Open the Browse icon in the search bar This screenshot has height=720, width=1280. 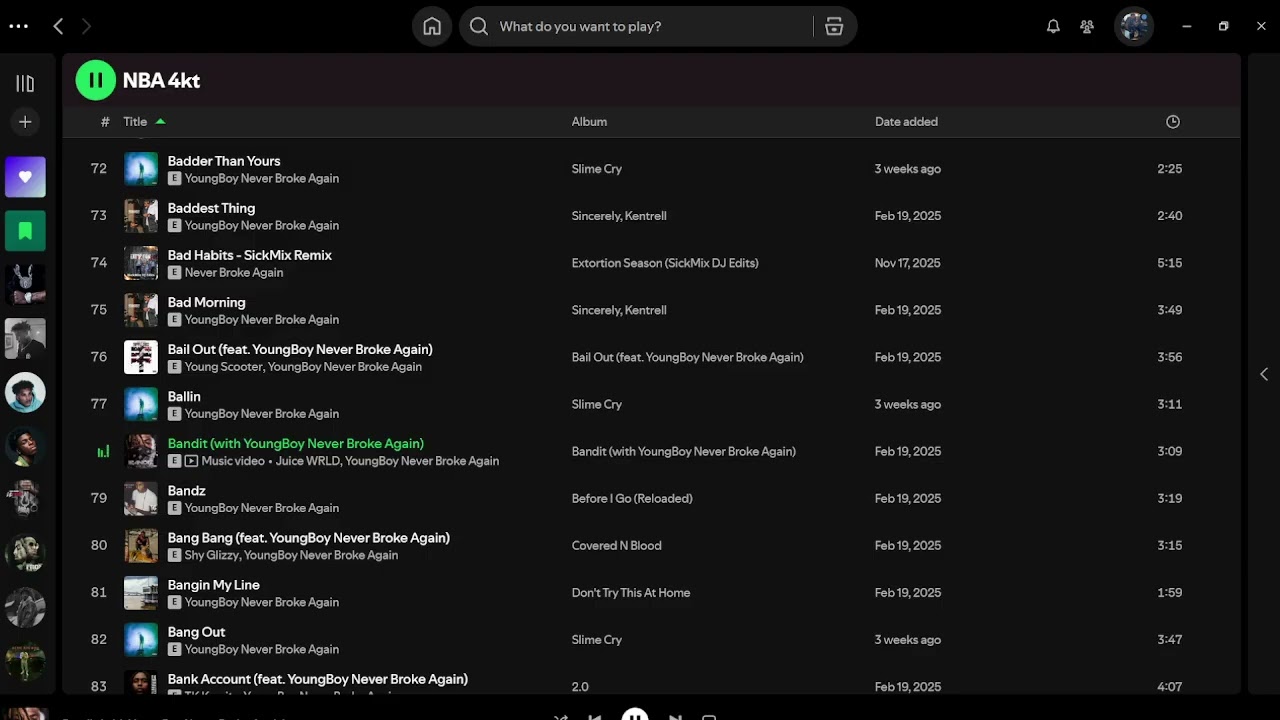click(x=834, y=27)
